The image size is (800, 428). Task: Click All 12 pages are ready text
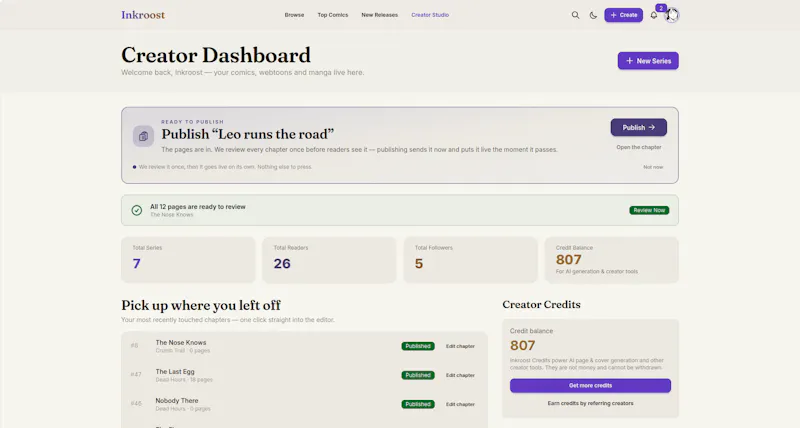197,207
